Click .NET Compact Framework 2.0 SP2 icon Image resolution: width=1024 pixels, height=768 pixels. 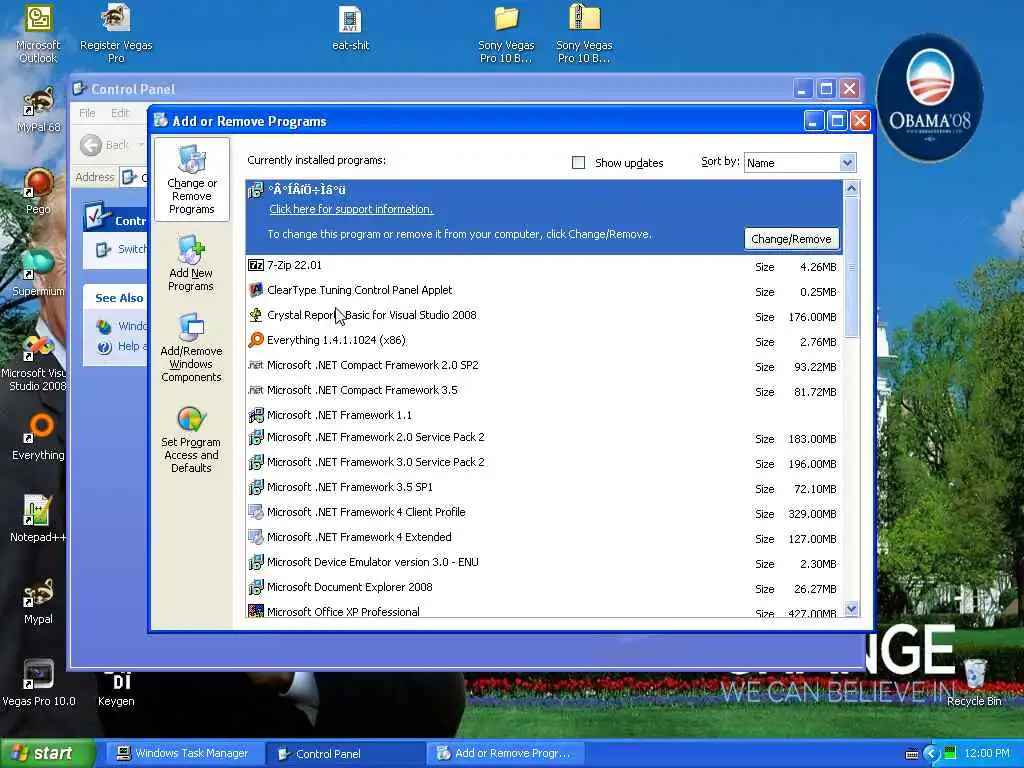point(256,364)
